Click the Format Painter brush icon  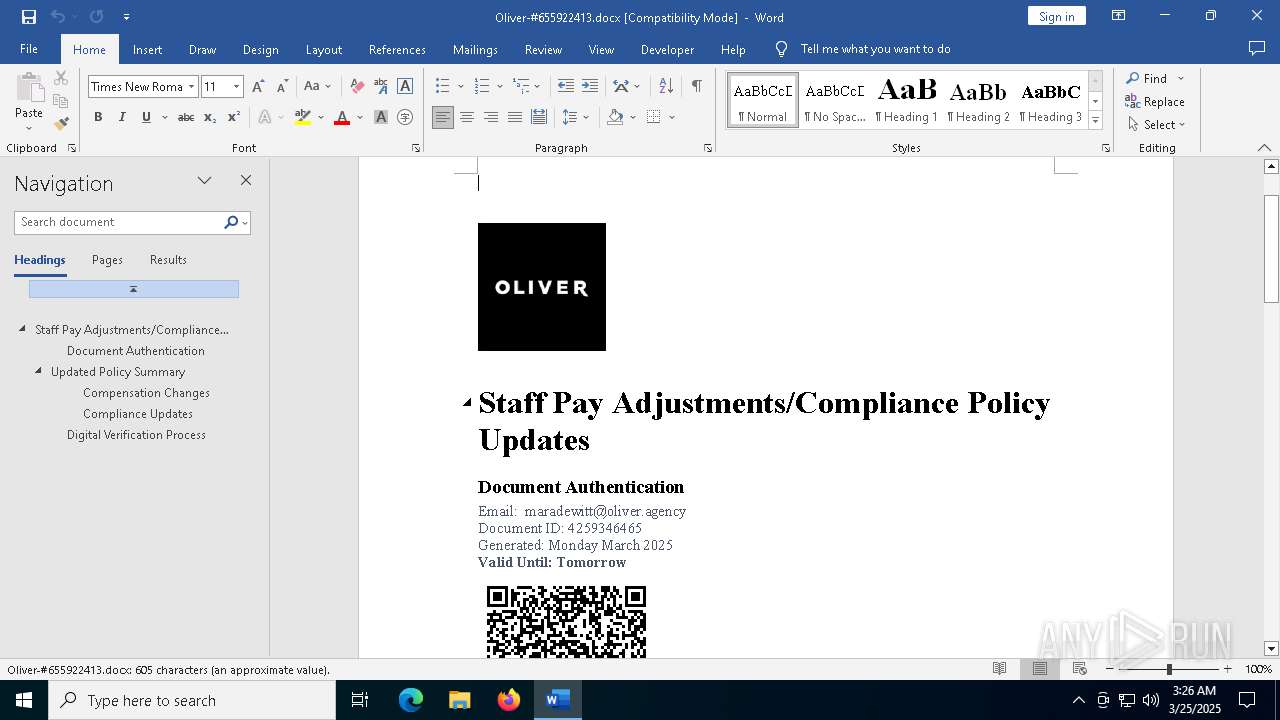[61, 124]
